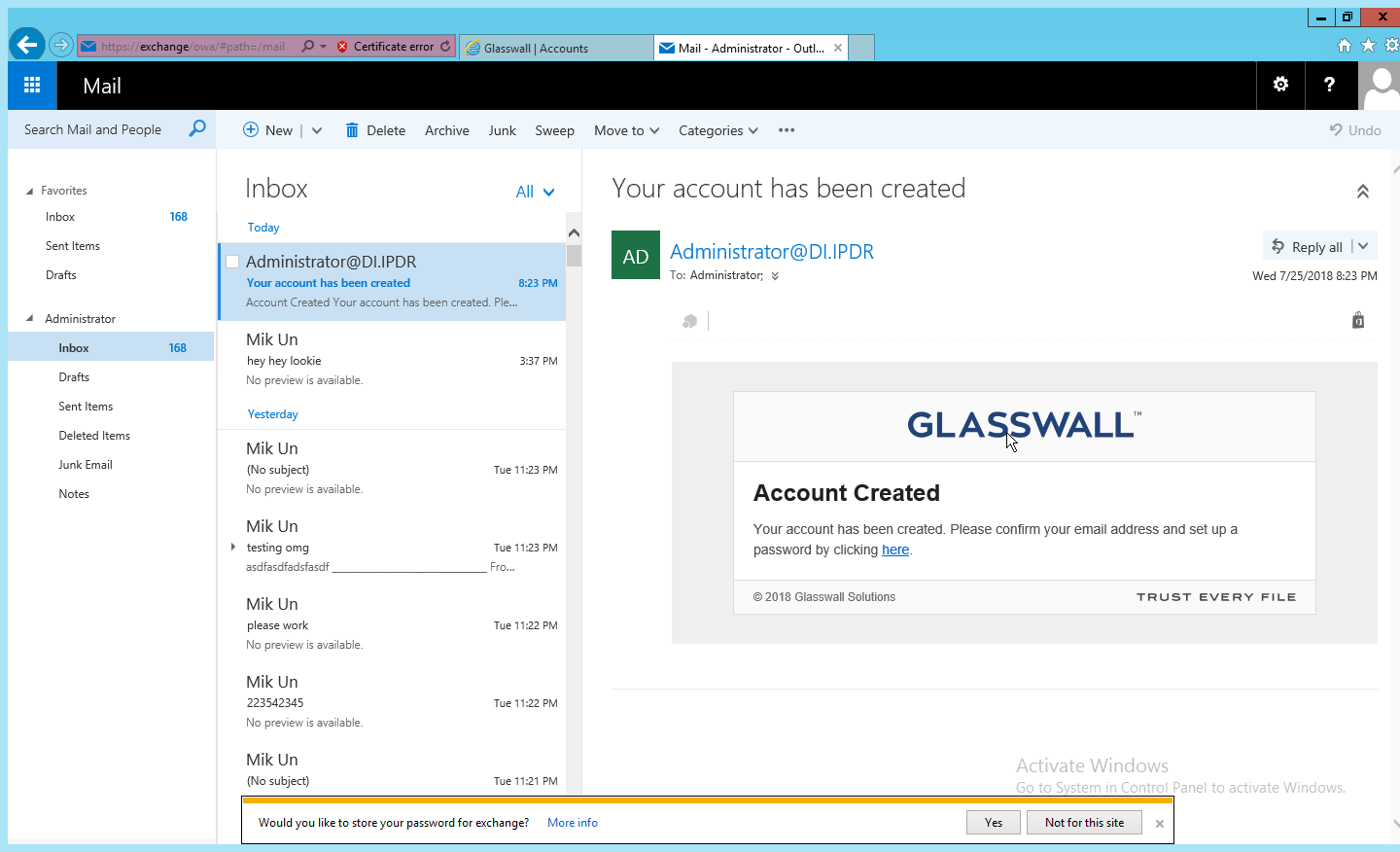The width and height of the screenshot is (1400, 852).
Task: Click the user profile avatar
Action: tap(1380, 86)
